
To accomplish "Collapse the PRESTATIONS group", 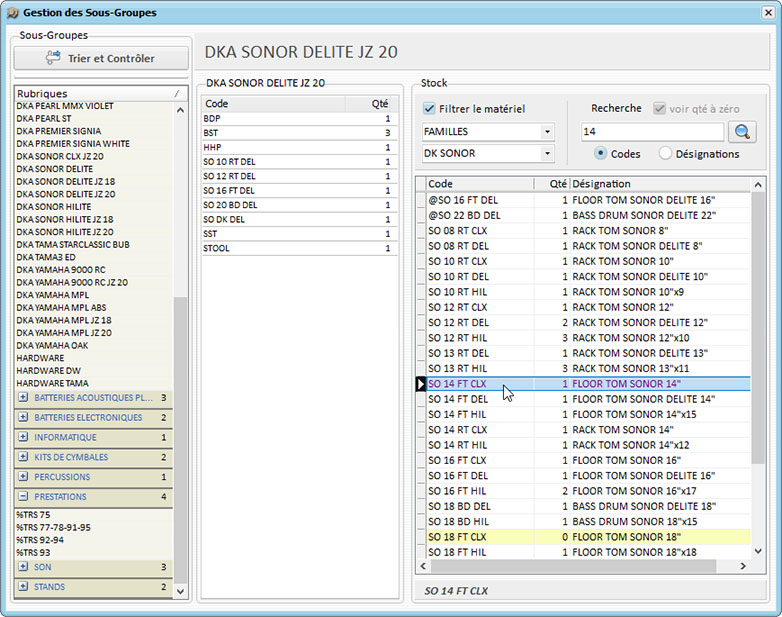I will [x=23, y=497].
